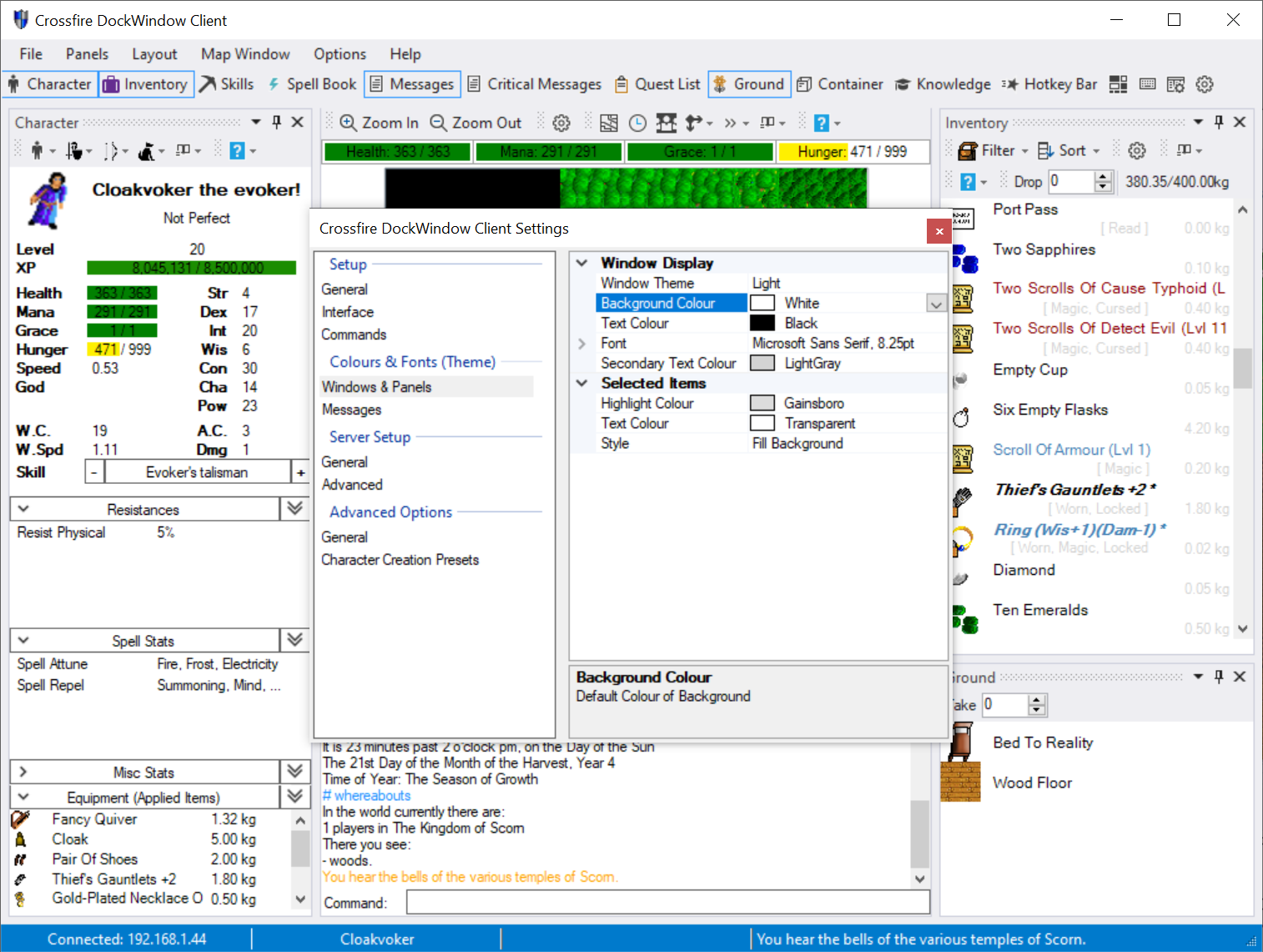The width and height of the screenshot is (1263, 952).
Task: Close the Ground panel
Action: [x=1240, y=677]
